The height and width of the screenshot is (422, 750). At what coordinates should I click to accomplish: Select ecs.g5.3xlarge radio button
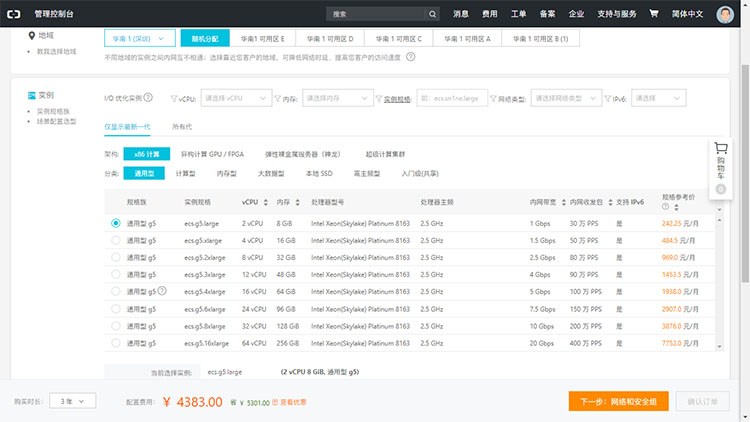point(115,274)
